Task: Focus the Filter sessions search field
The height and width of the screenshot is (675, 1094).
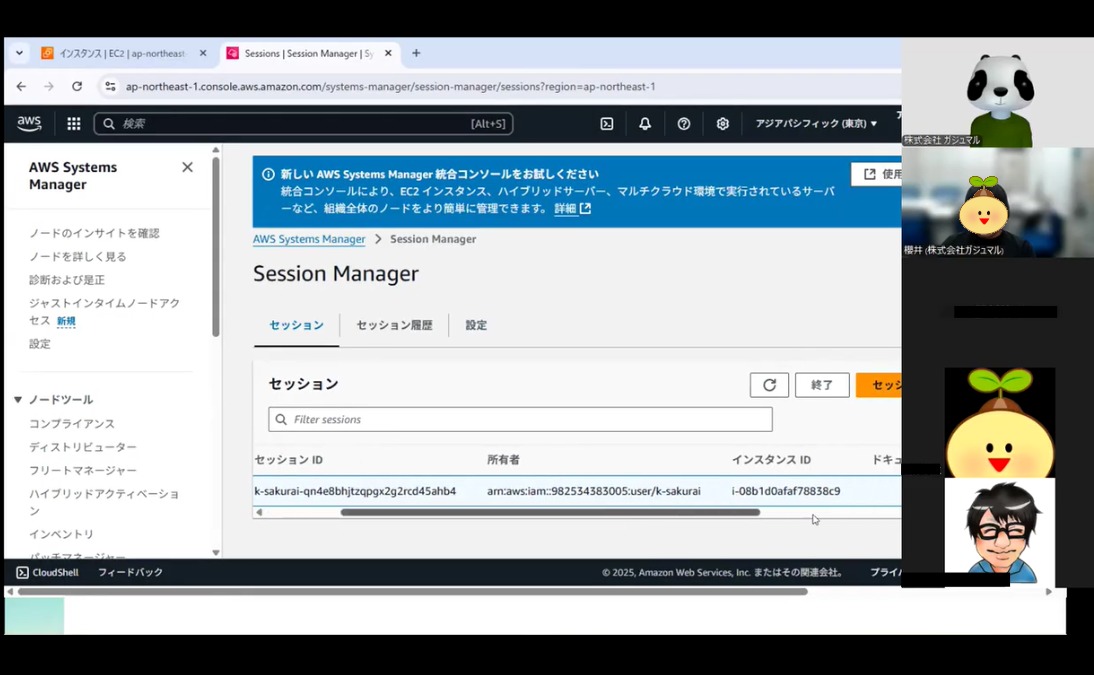Action: click(x=520, y=420)
